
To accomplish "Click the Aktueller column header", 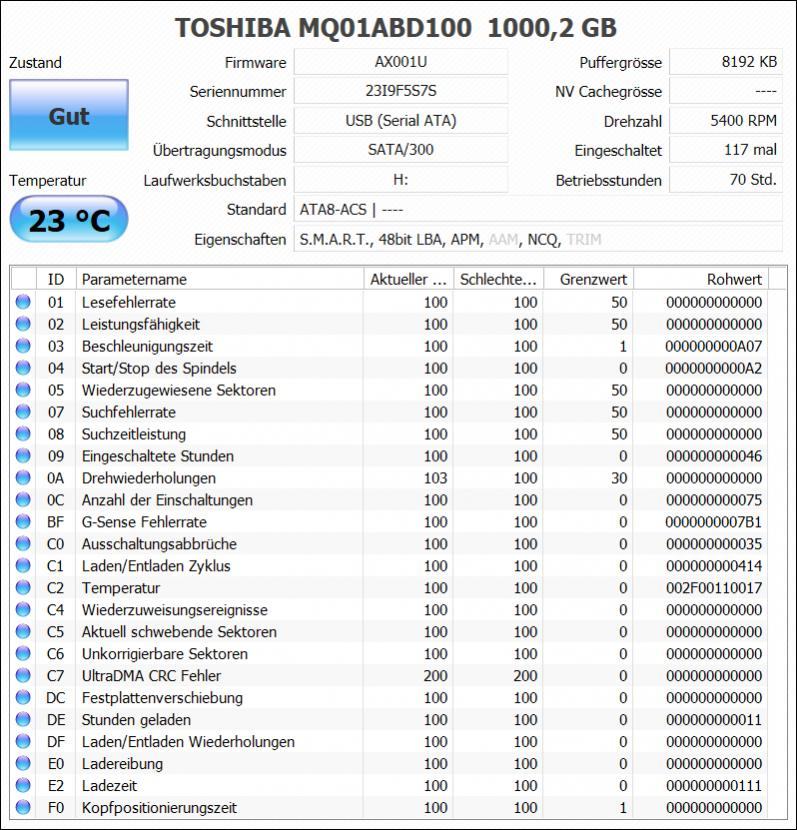I will pyautogui.click(x=408, y=279).
